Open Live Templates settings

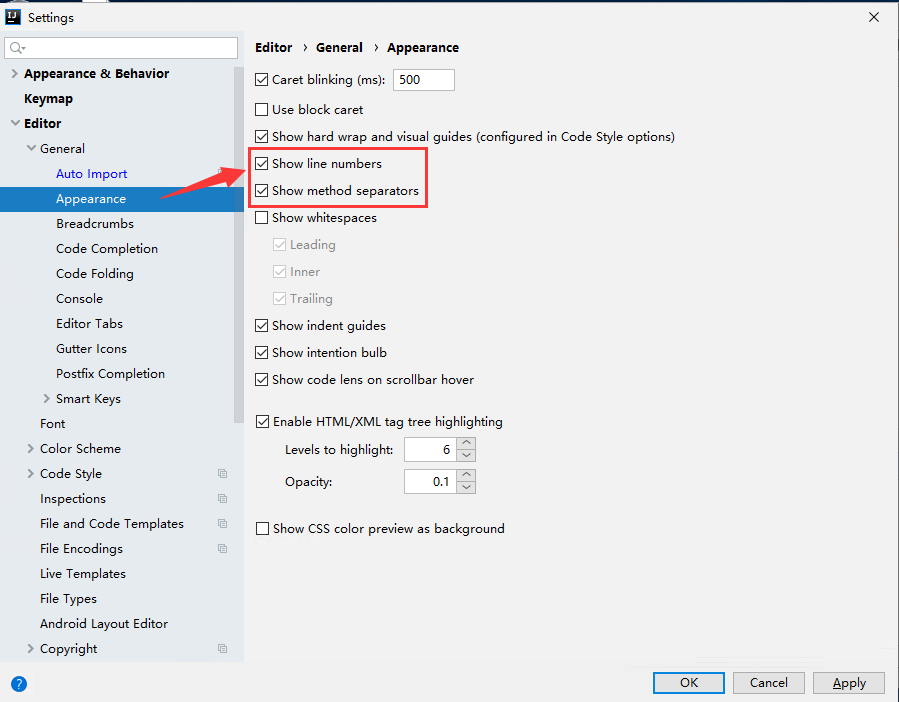(x=83, y=574)
